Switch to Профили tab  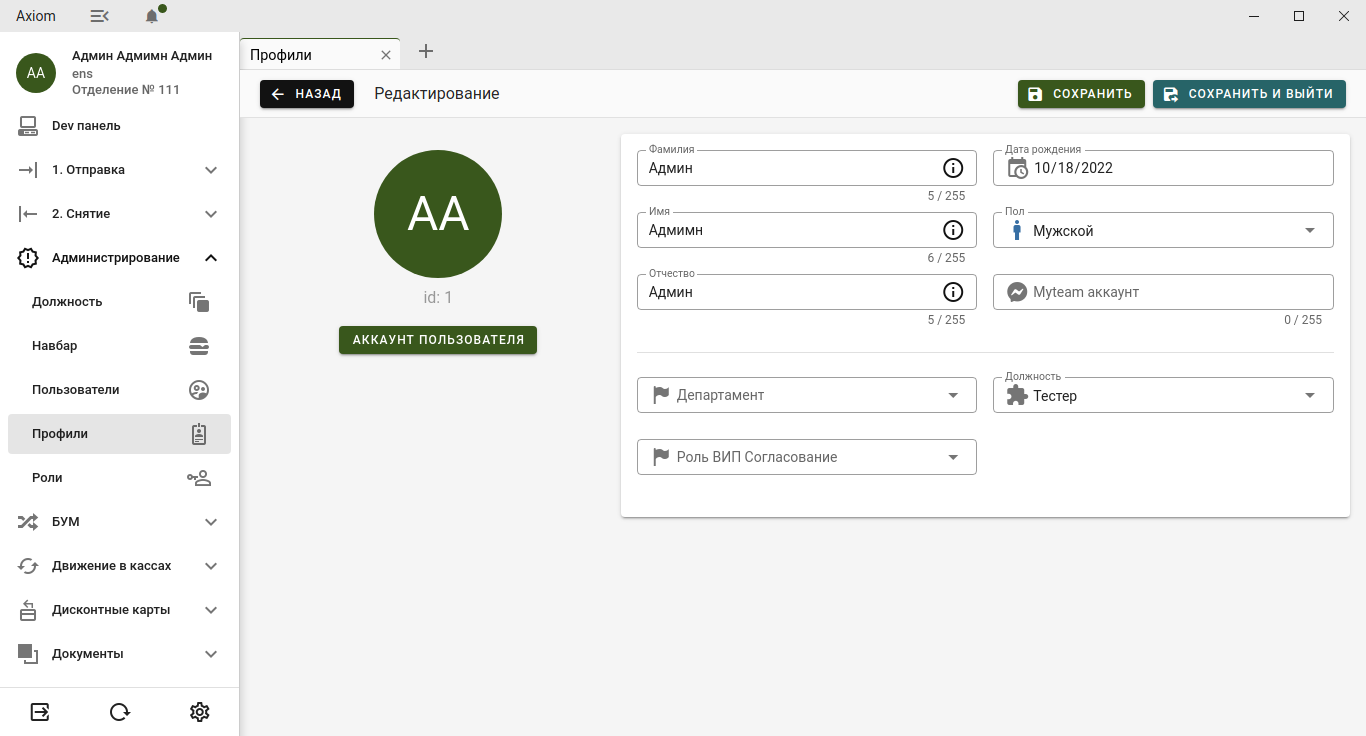coord(320,55)
